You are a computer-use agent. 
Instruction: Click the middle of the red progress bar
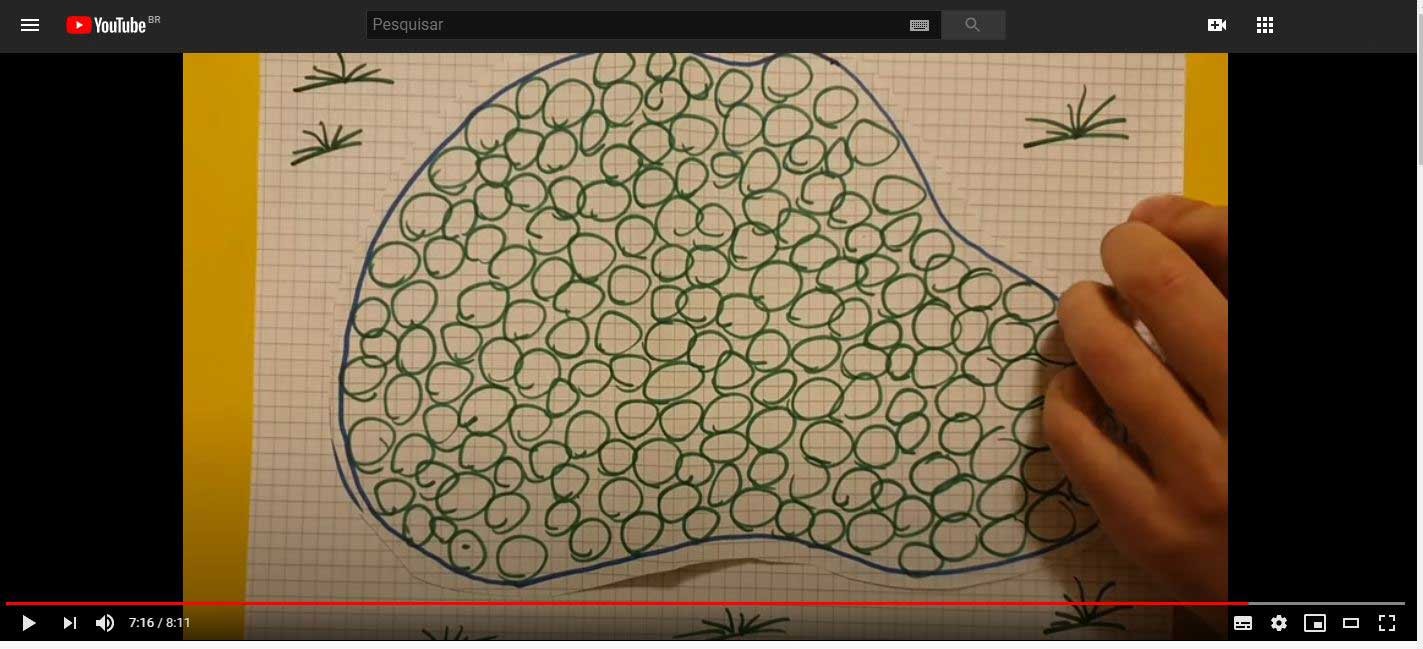(x=626, y=603)
